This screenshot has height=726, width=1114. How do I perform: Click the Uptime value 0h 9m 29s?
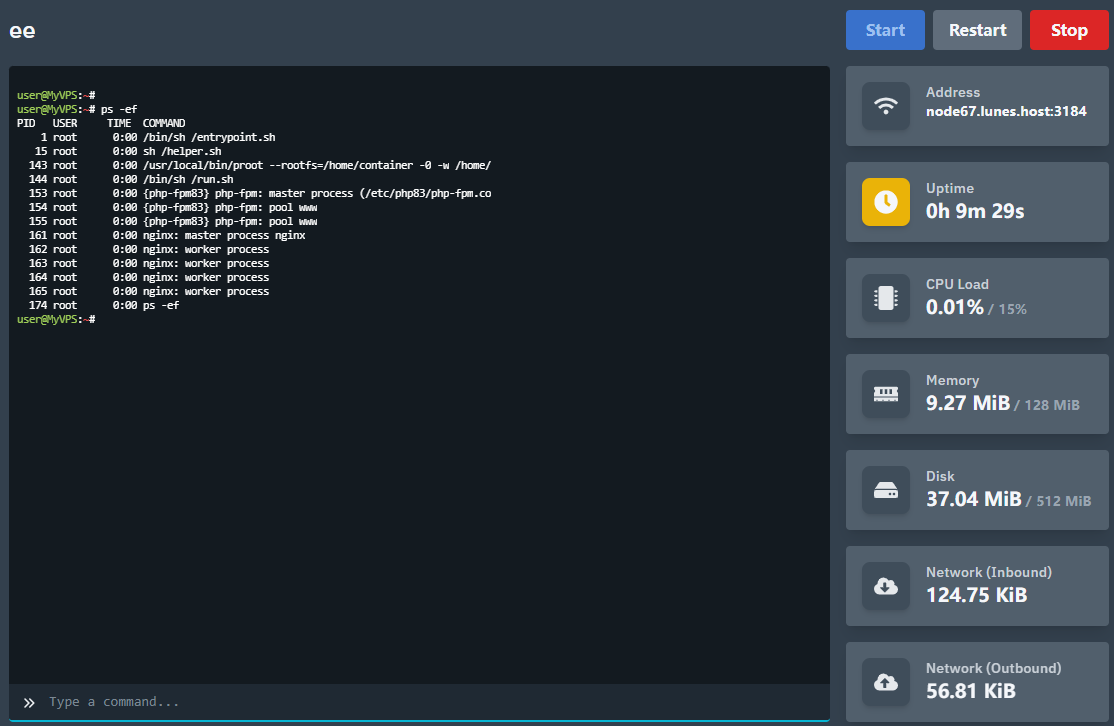point(975,211)
